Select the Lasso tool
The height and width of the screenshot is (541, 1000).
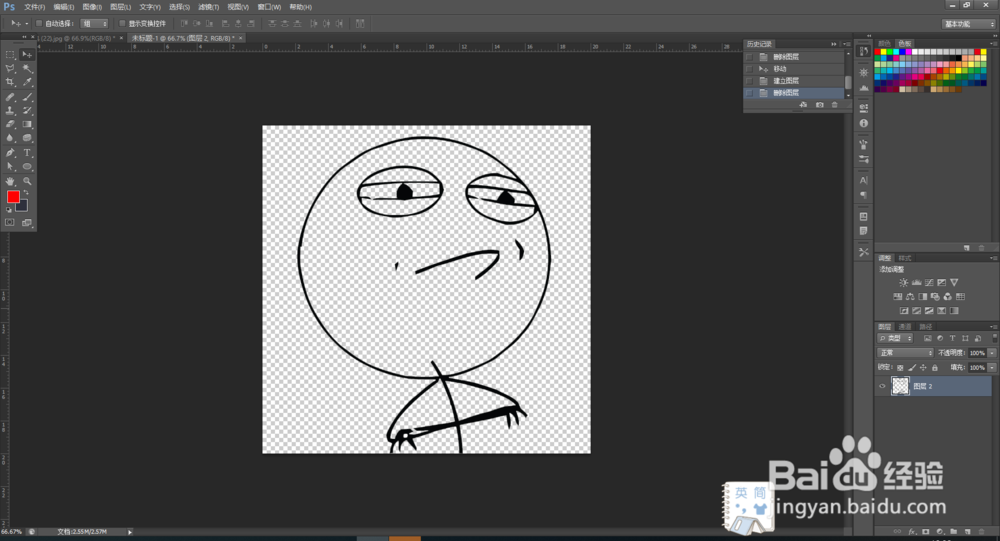[x=10, y=68]
